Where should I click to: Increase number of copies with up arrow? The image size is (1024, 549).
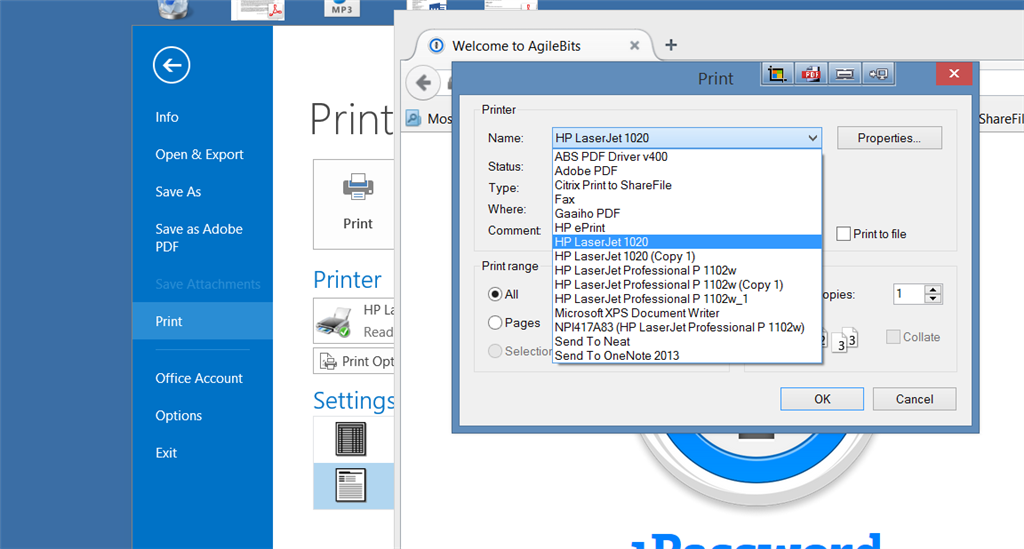(x=933, y=290)
